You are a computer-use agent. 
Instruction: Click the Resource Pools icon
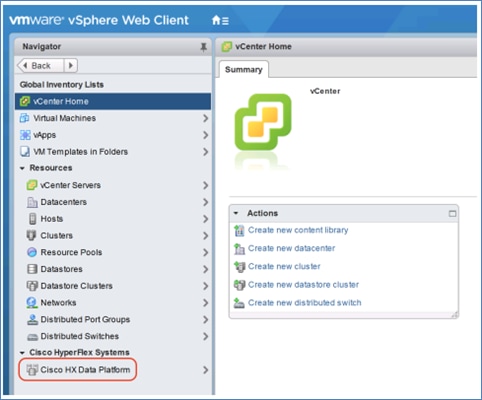click(x=32, y=252)
